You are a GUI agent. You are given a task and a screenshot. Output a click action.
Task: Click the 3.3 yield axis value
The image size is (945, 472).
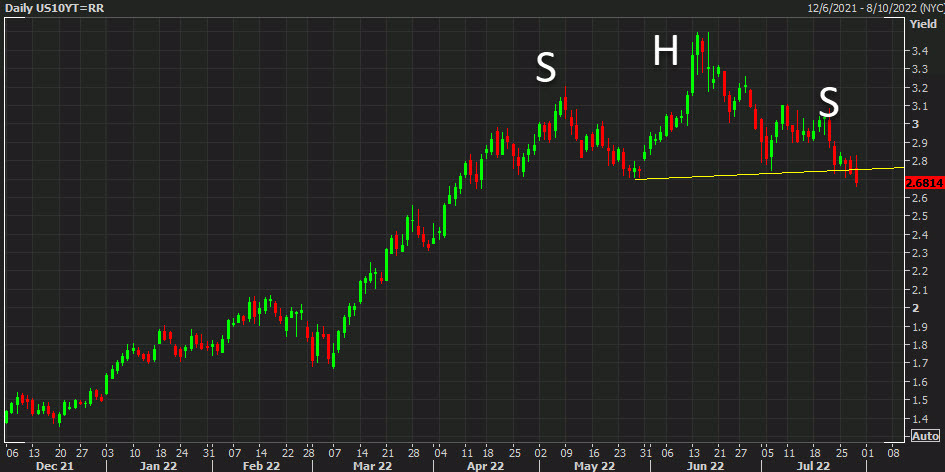click(918, 70)
